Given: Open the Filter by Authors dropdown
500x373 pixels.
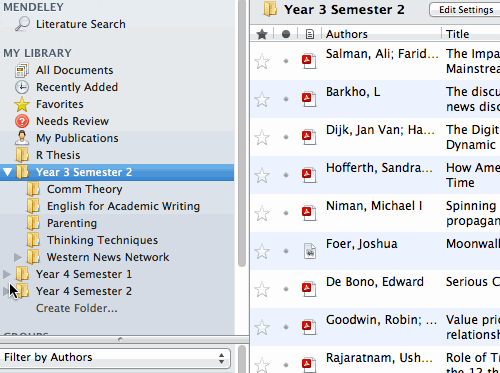Looking at the screenshot, I should [115, 358].
